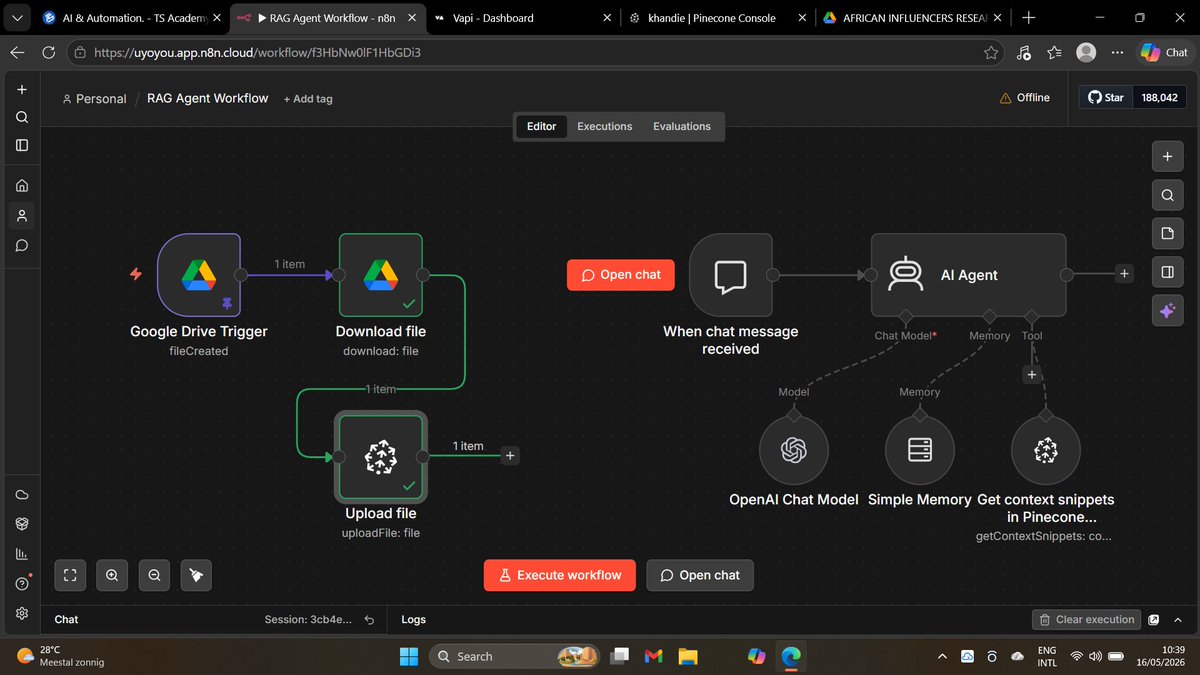Click the Offline status indicator
This screenshot has width=1200, height=675.
[1025, 98]
